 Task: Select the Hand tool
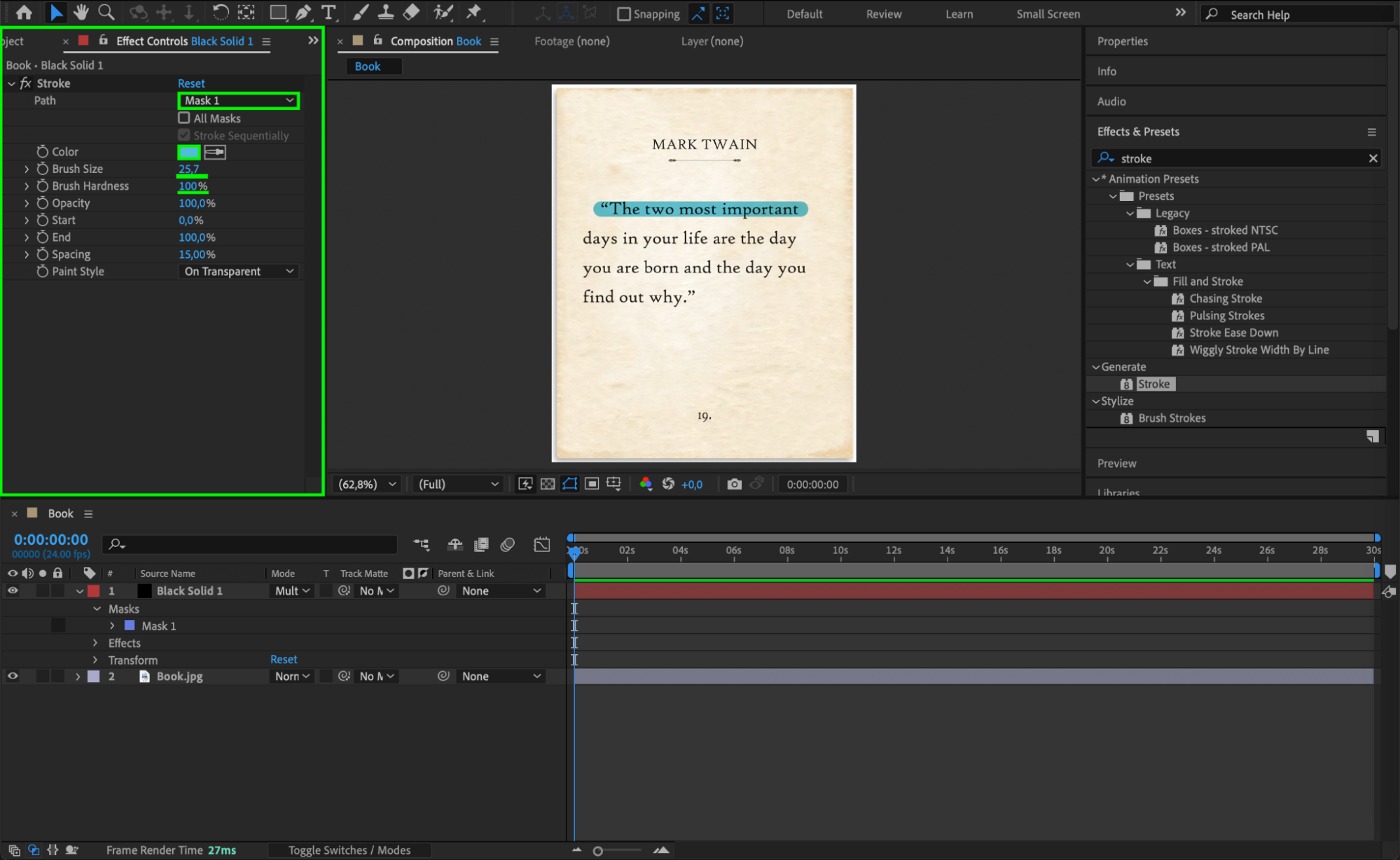click(x=81, y=12)
